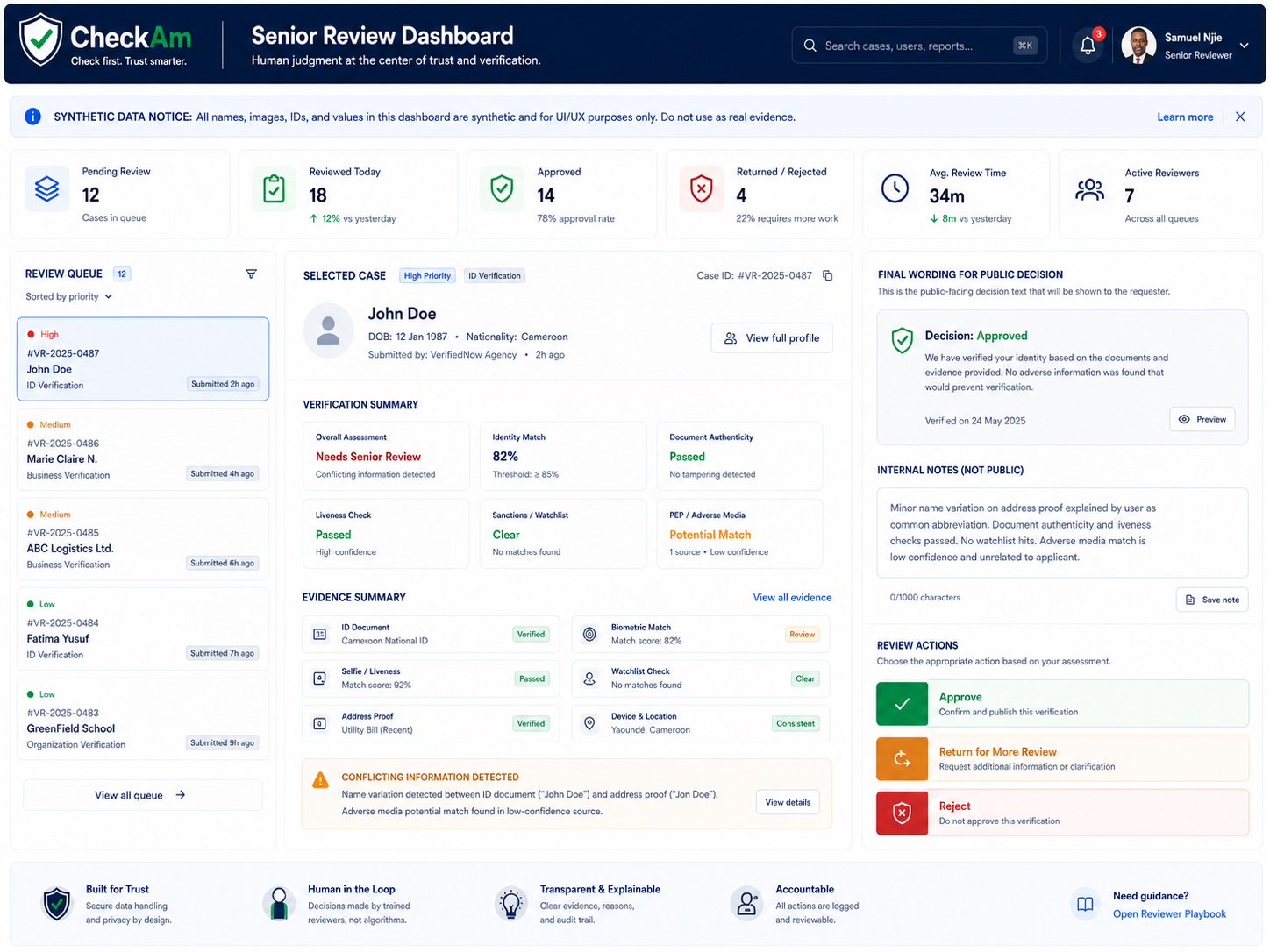Image resolution: width=1270 pixels, height=952 pixels.
Task: Click the Watchlist Check person icon
Action: [590, 678]
